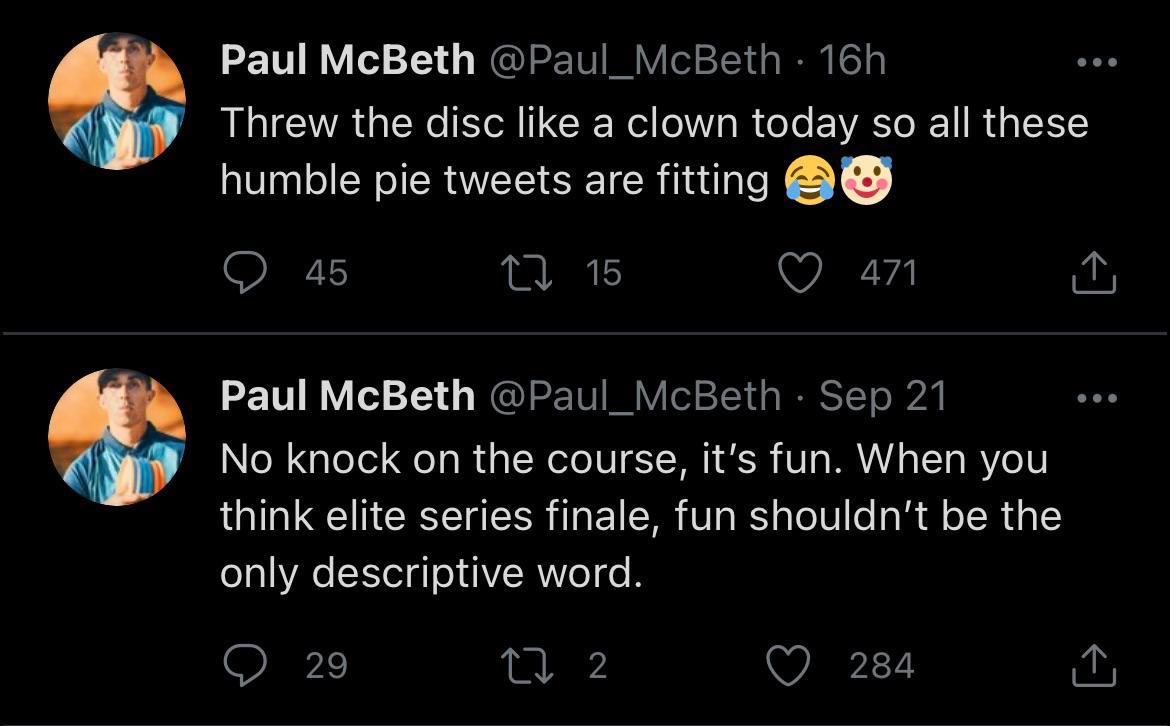The height and width of the screenshot is (726, 1170).
Task: Open more options on the 16h tweet
Action: (x=1095, y=62)
